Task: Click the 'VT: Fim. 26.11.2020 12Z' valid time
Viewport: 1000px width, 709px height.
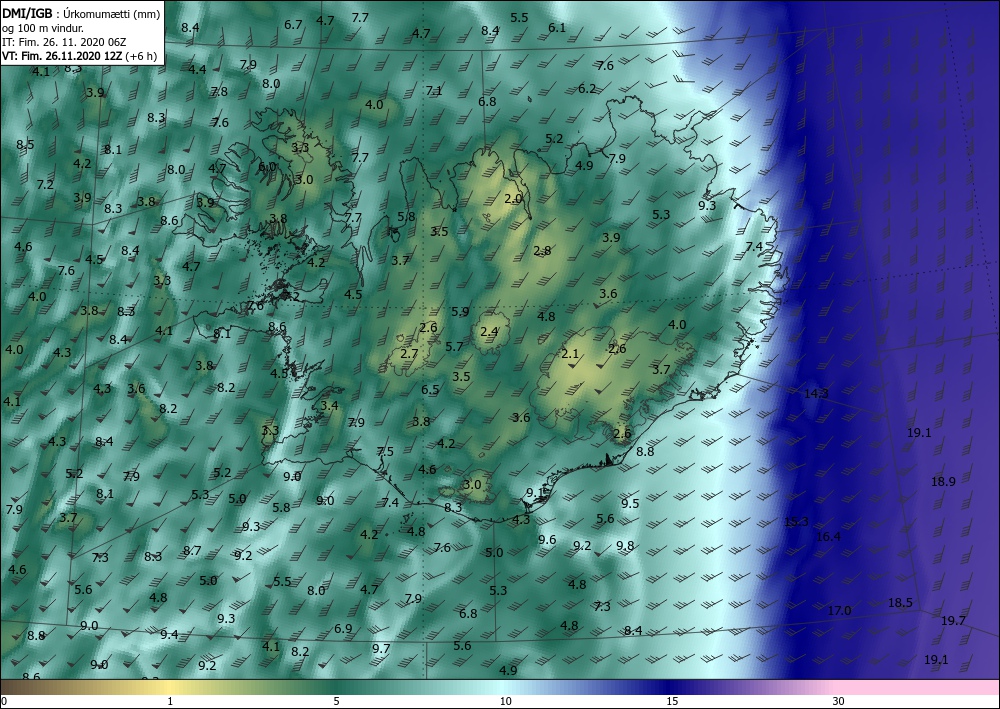Action: [62, 56]
